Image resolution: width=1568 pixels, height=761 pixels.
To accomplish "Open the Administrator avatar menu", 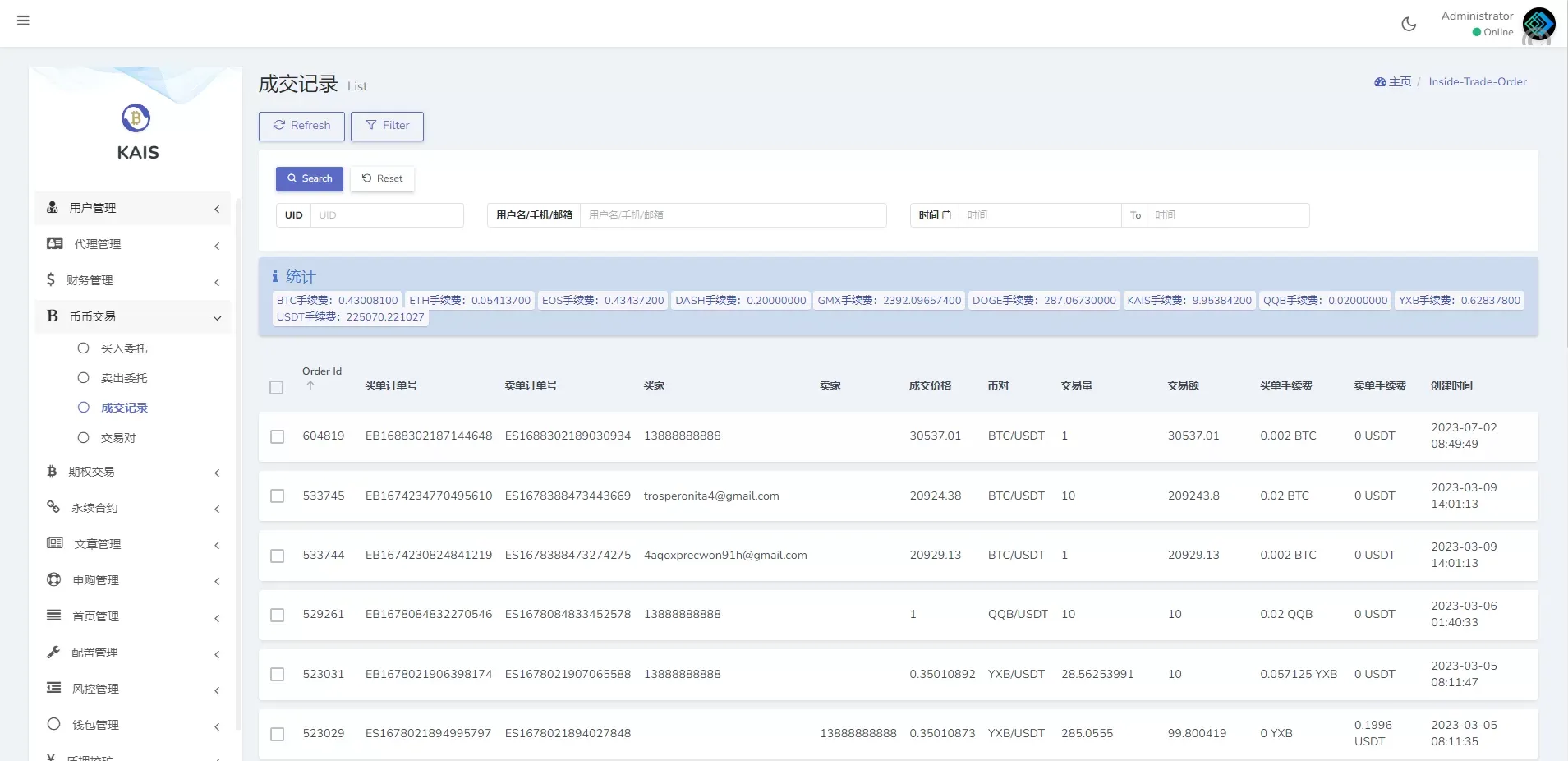I will point(1538,24).
